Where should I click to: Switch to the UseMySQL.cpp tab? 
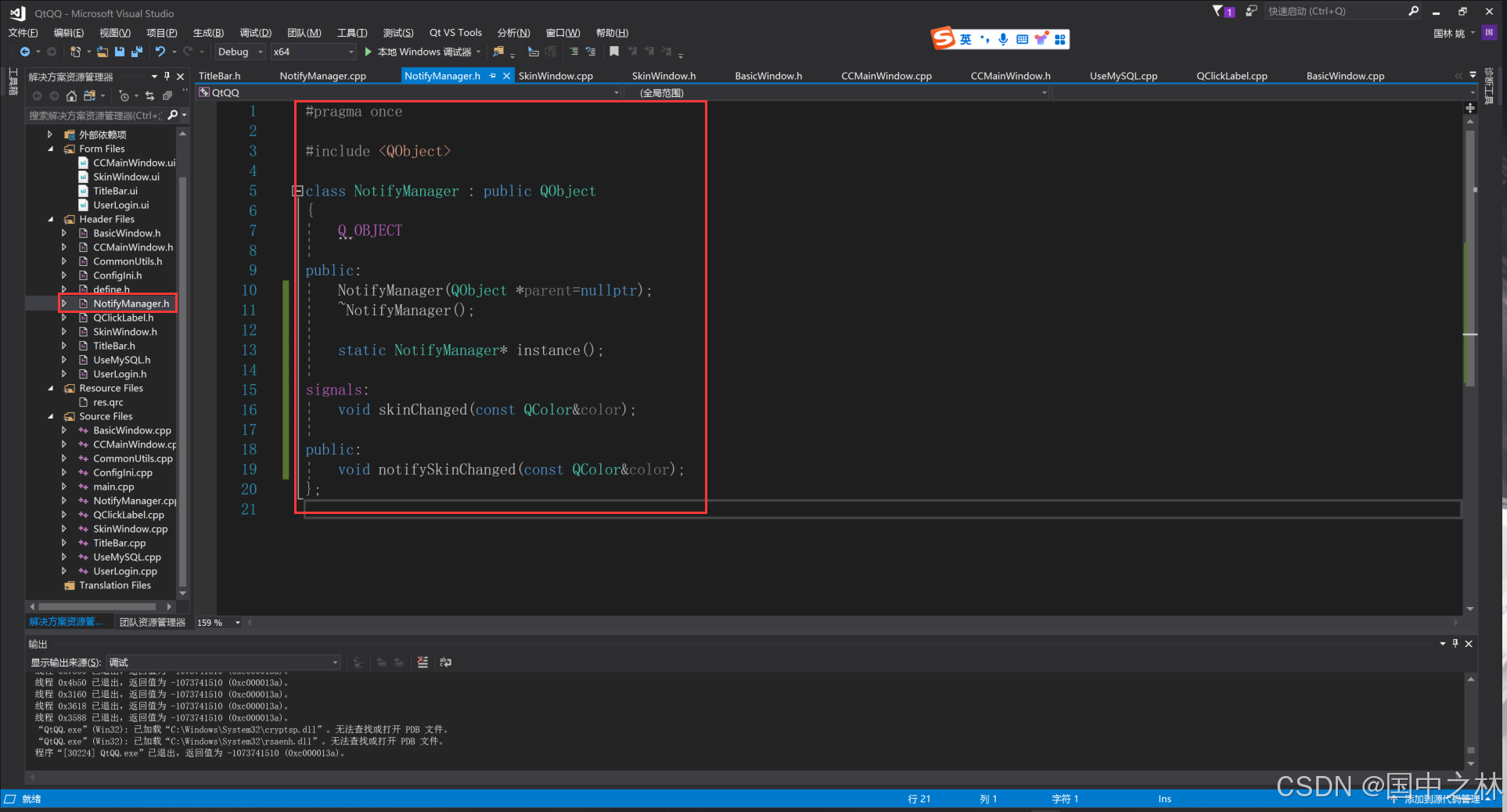pyautogui.click(x=1124, y=76)
